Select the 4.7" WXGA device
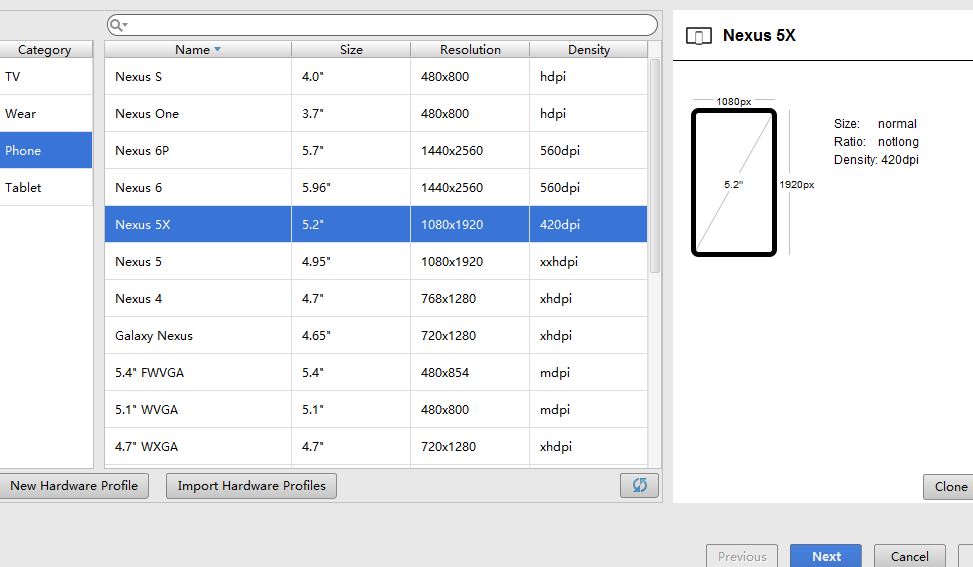 pyautogui.click(x=376, y=446)
